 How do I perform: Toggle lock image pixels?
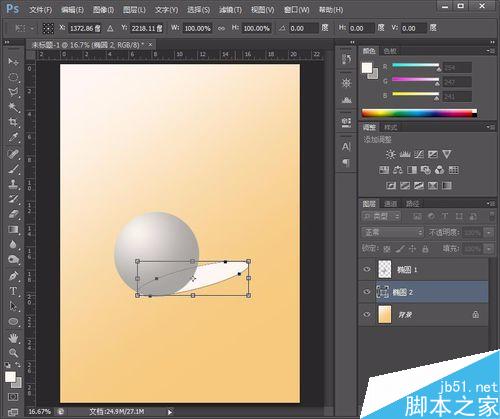coord(401,249)
